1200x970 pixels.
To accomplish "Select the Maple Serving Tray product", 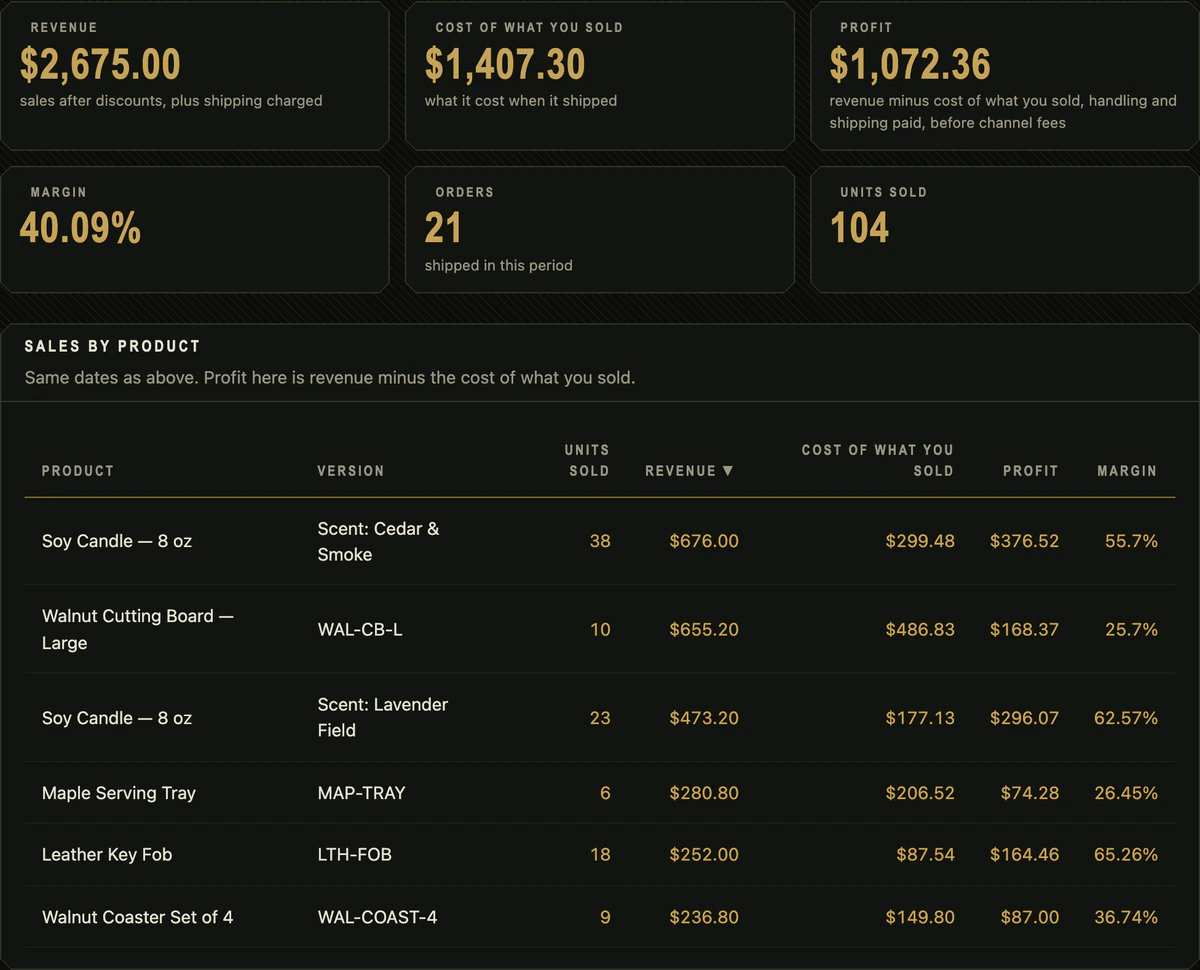I will tap(119, 793).
